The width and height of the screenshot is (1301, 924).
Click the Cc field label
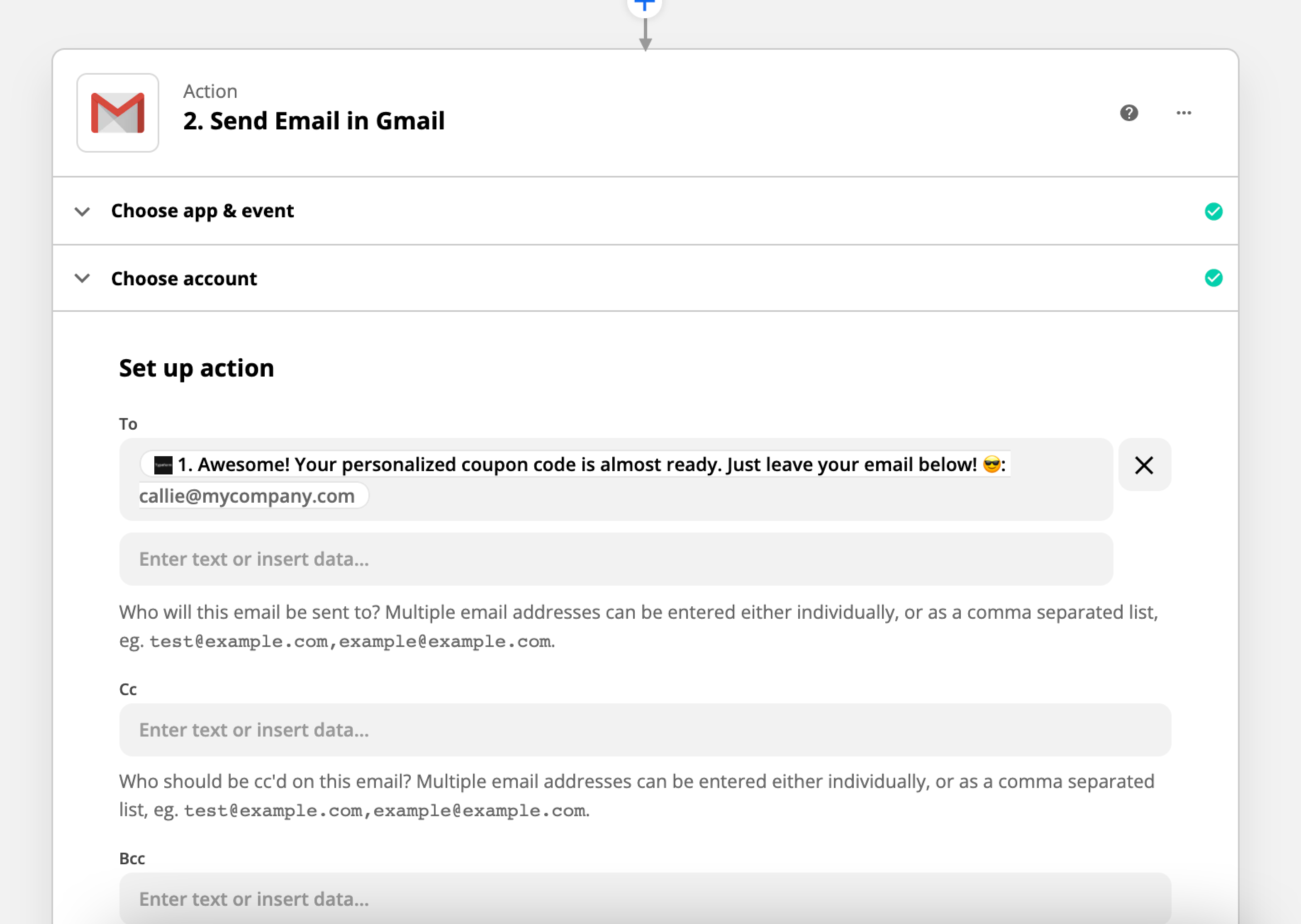(x=128, y=689)
